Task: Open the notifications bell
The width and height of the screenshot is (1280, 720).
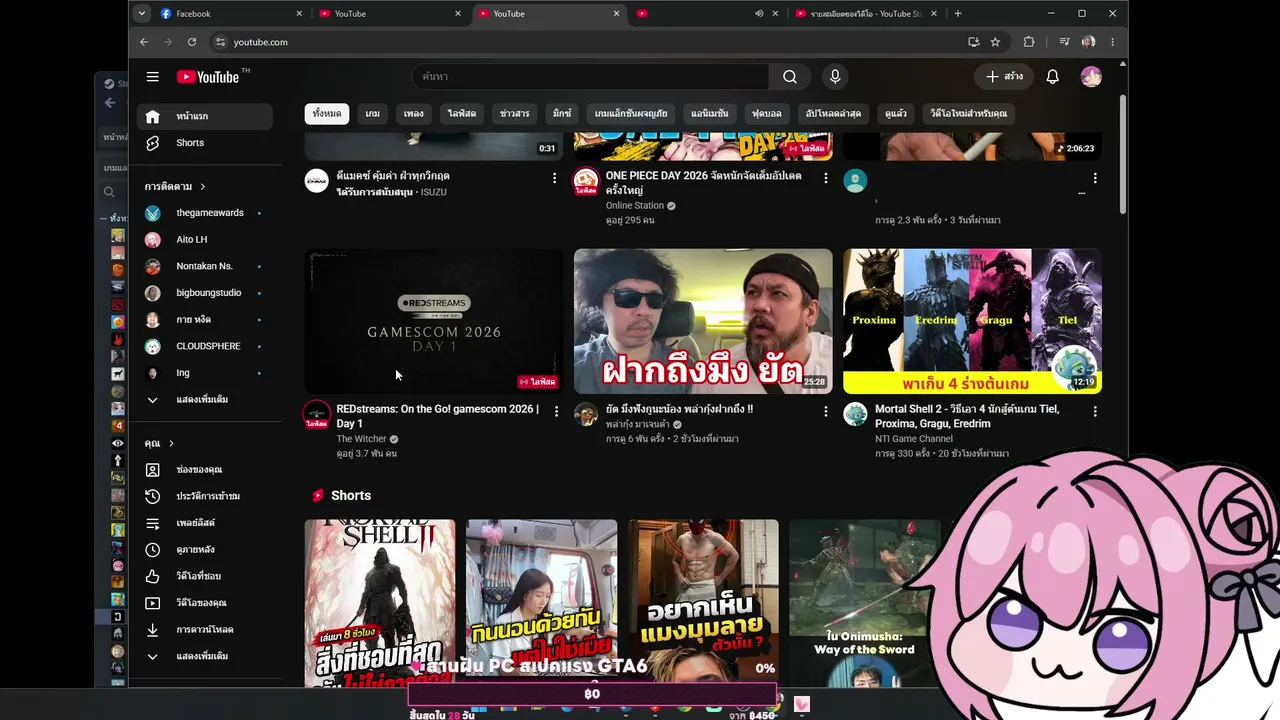Action: click(x=1052, y=77)
